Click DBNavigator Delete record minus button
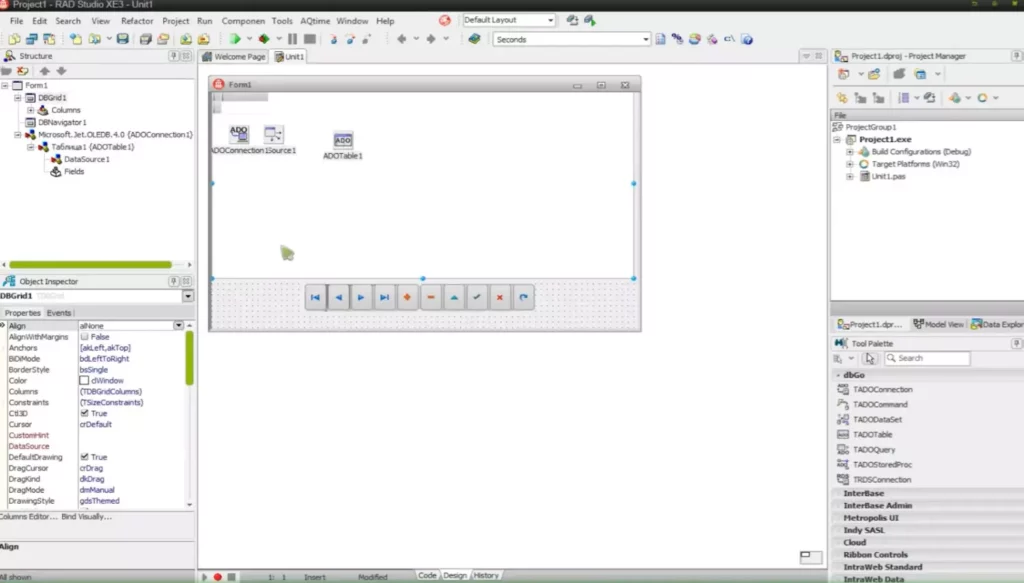This screenshot has height=583, width=1024. pos(431,297)
